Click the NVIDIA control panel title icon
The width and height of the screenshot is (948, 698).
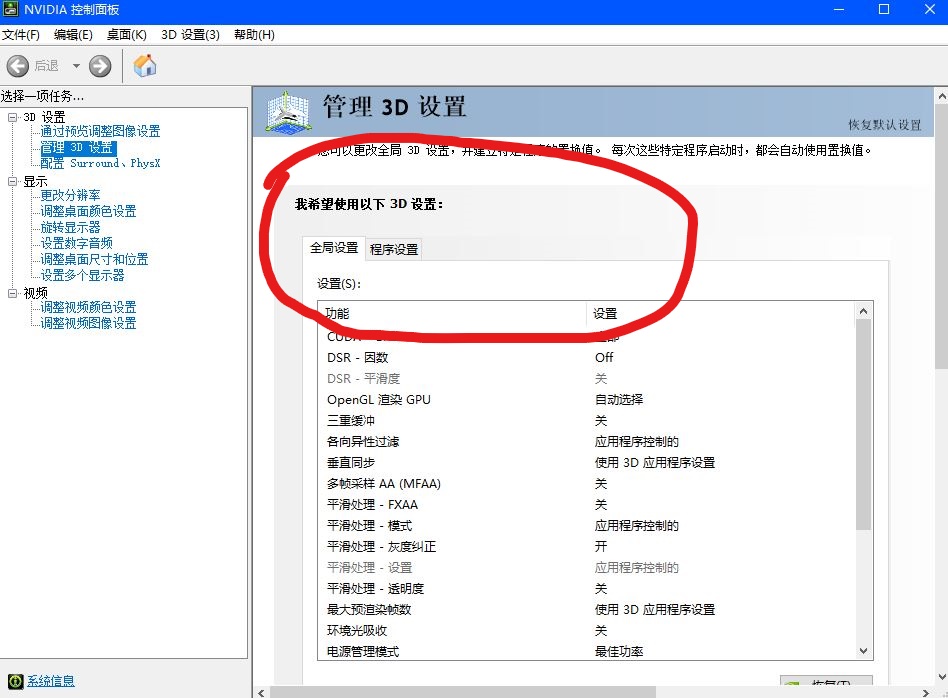point(10,9)
